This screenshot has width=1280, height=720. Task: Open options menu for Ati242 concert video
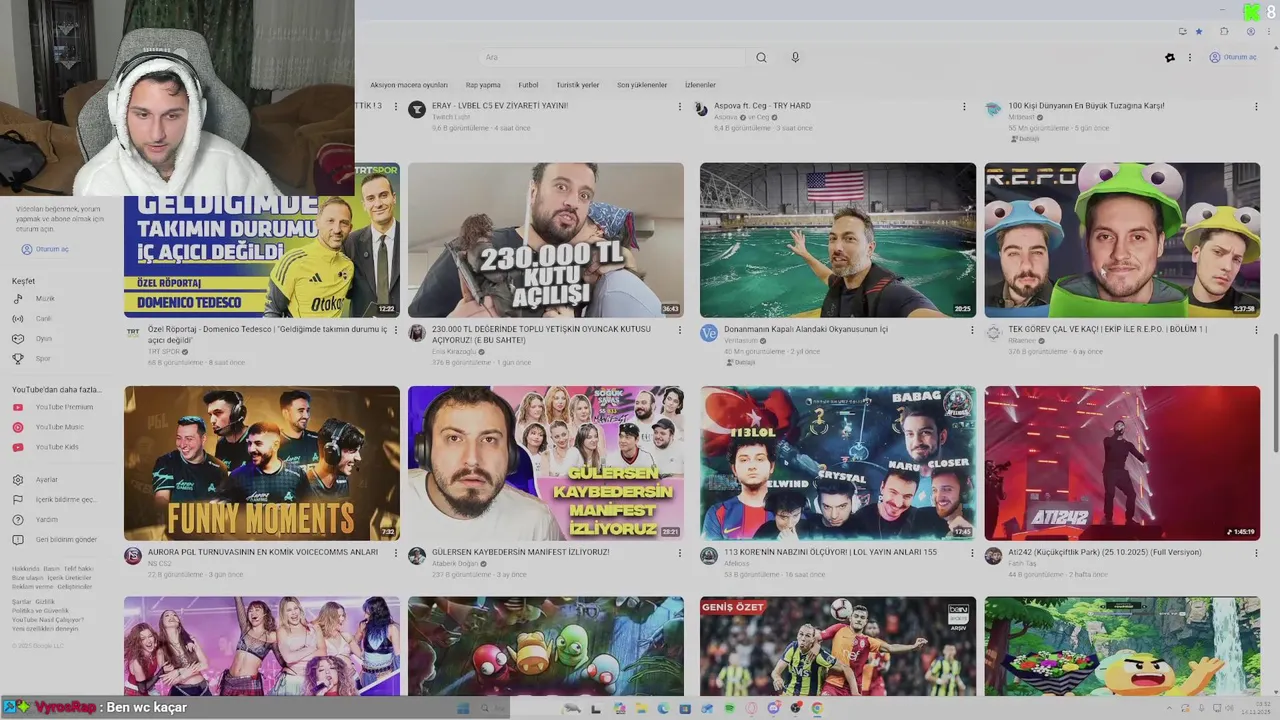coord(1256,552)
